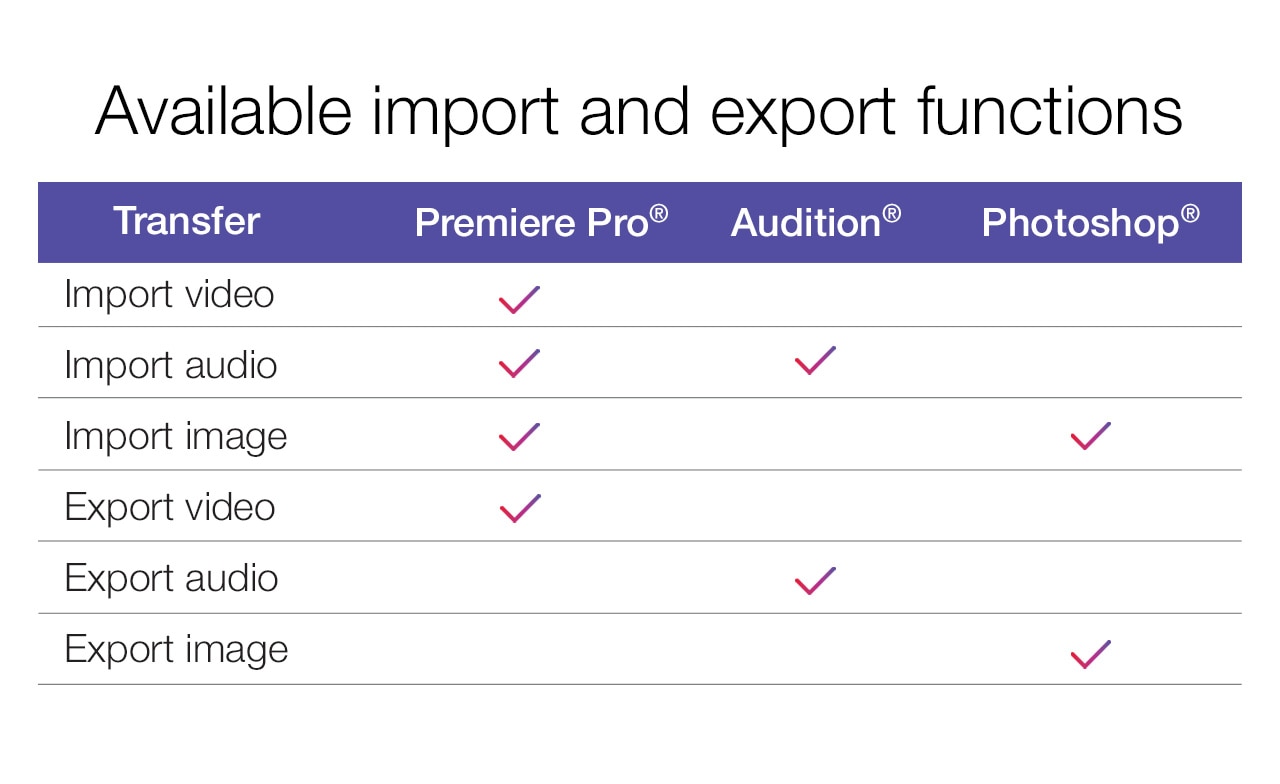Click the empty Export video cell under Photoshop
Screen dimensions: 1280x784
(1090, 507)
